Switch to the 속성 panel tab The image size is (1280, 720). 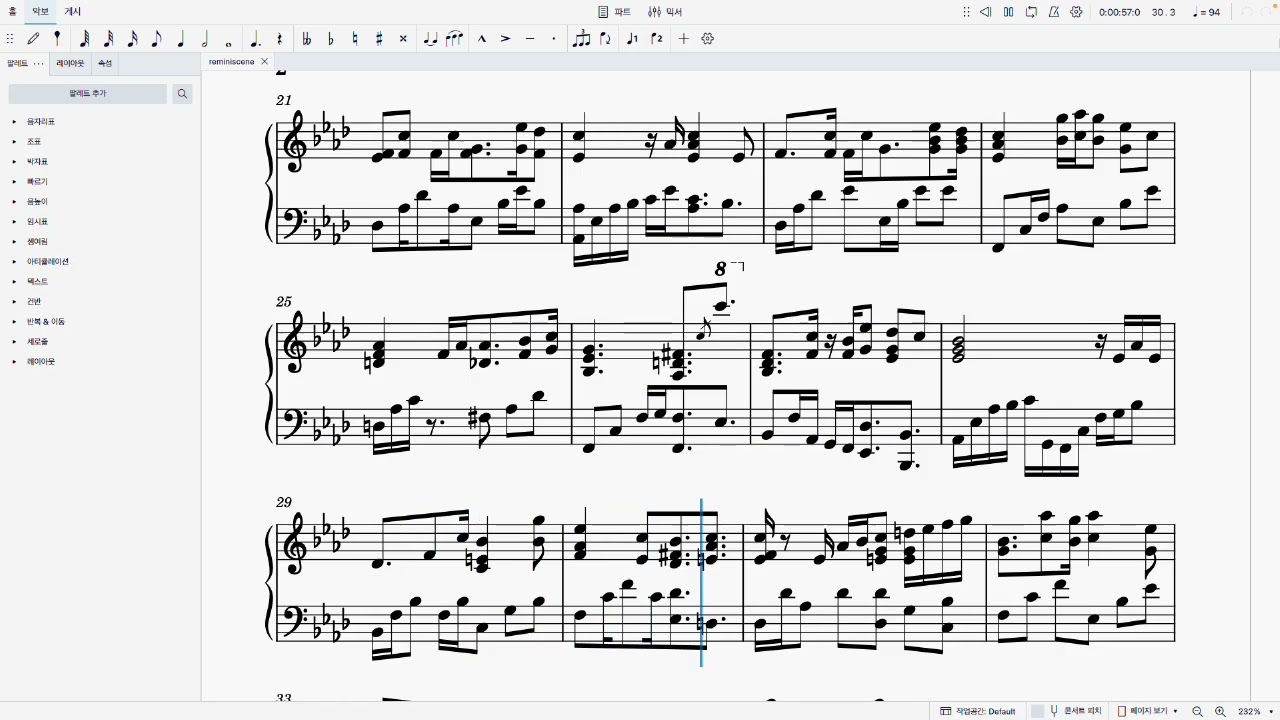(x=105, y=63)
